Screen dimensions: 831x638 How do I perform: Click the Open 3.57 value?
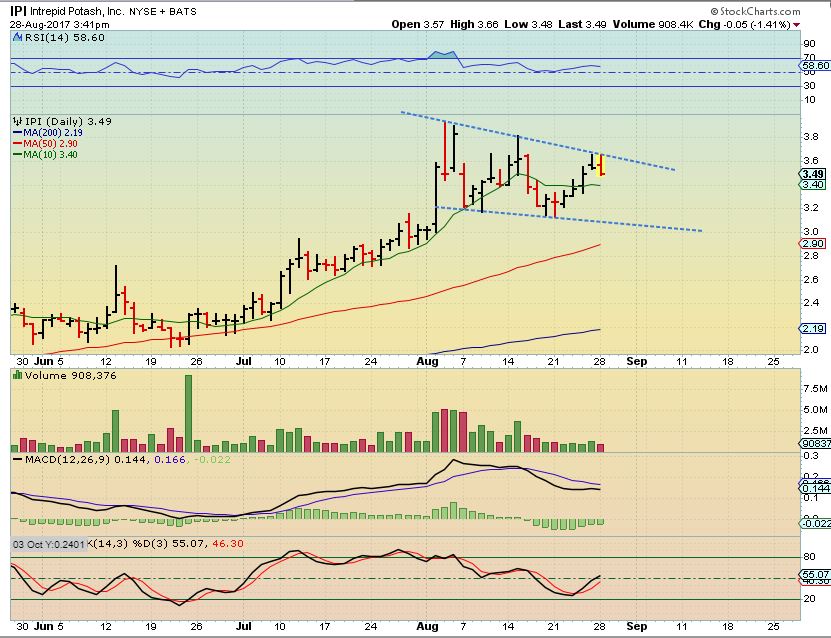coord(418,24)
